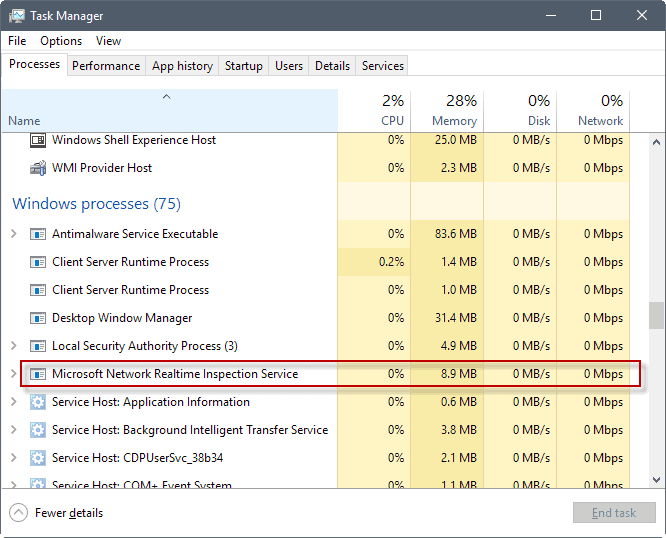Sort by the Network column header
Screen dimensions: 666x538
593,111
